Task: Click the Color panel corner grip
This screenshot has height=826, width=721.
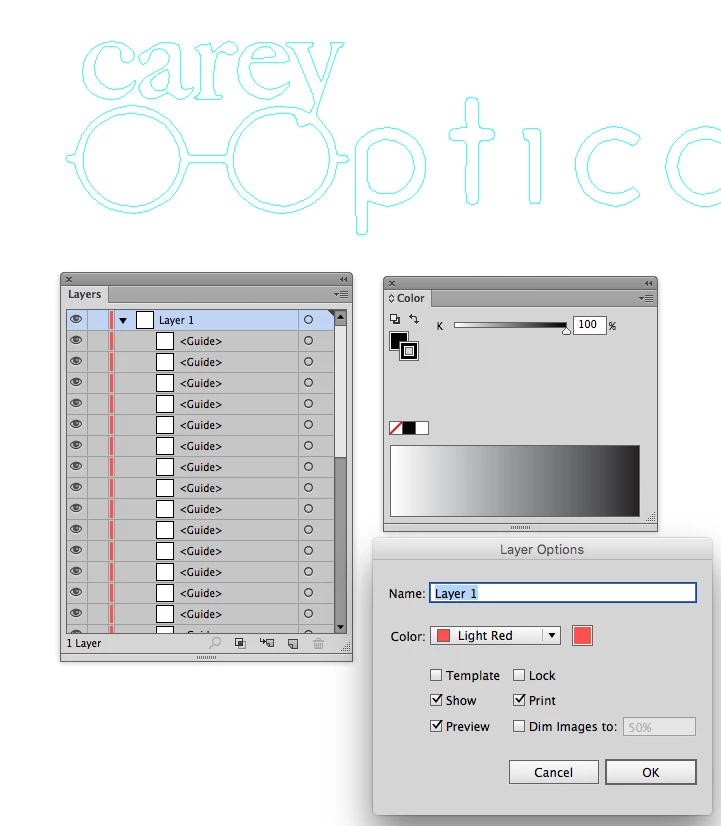Action: [x=651, y=517]
